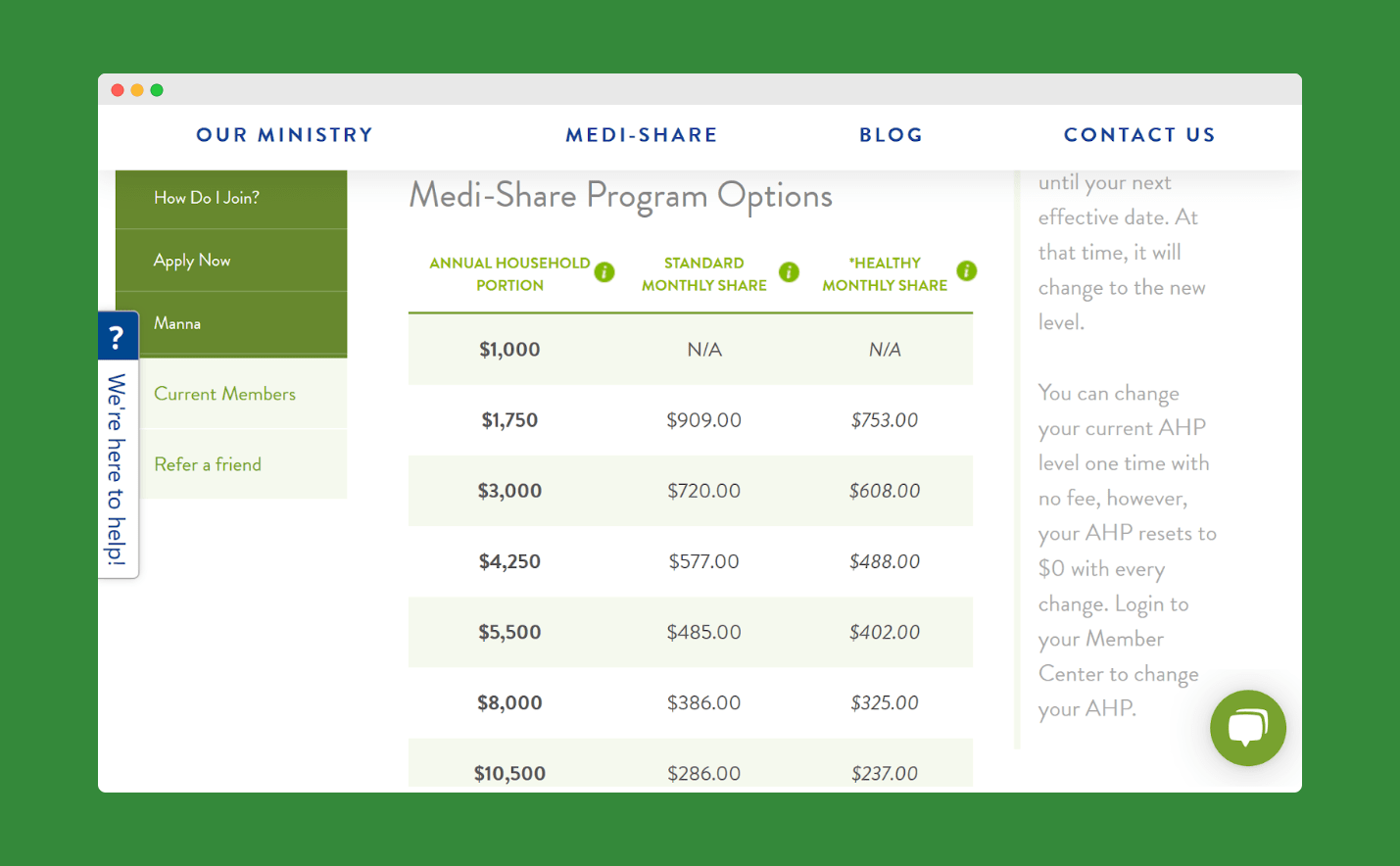
Task: Select the $3,000 portion cell
Action: pos(509,491)
